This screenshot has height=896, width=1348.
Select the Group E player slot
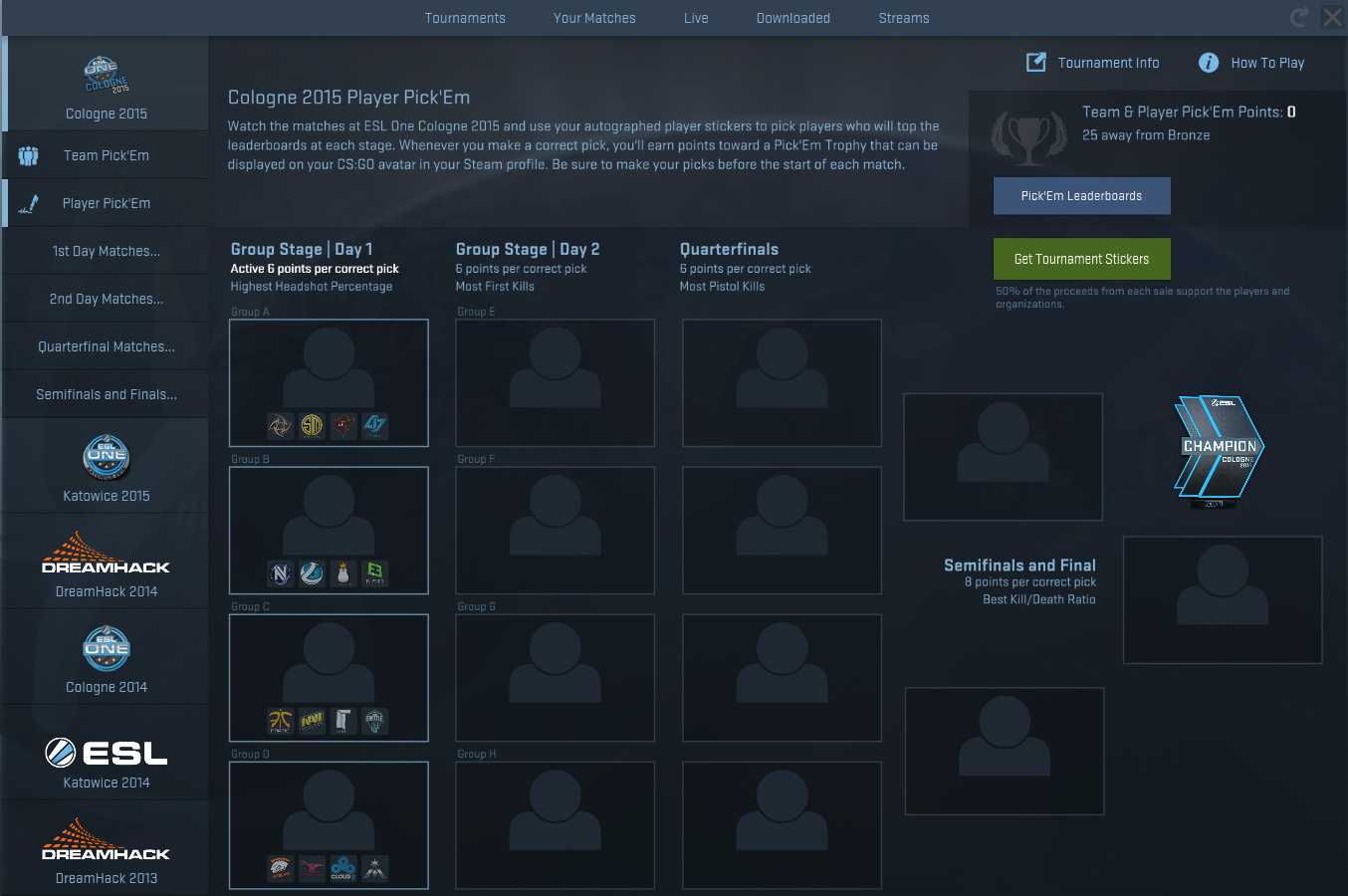click(555, 382)
